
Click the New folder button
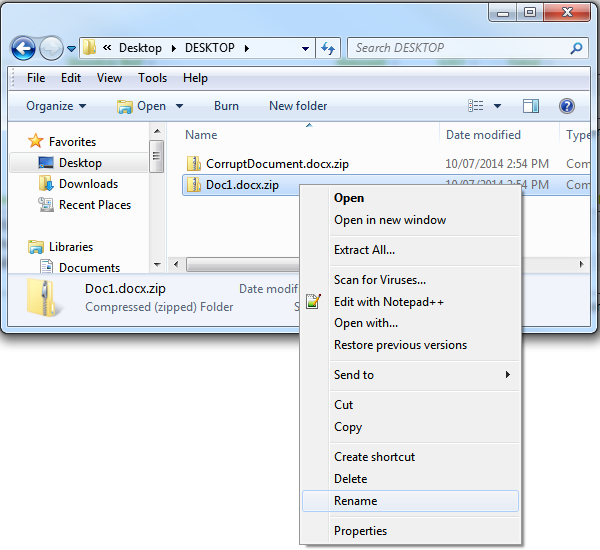pyautogui.click(x=298, y=106)
